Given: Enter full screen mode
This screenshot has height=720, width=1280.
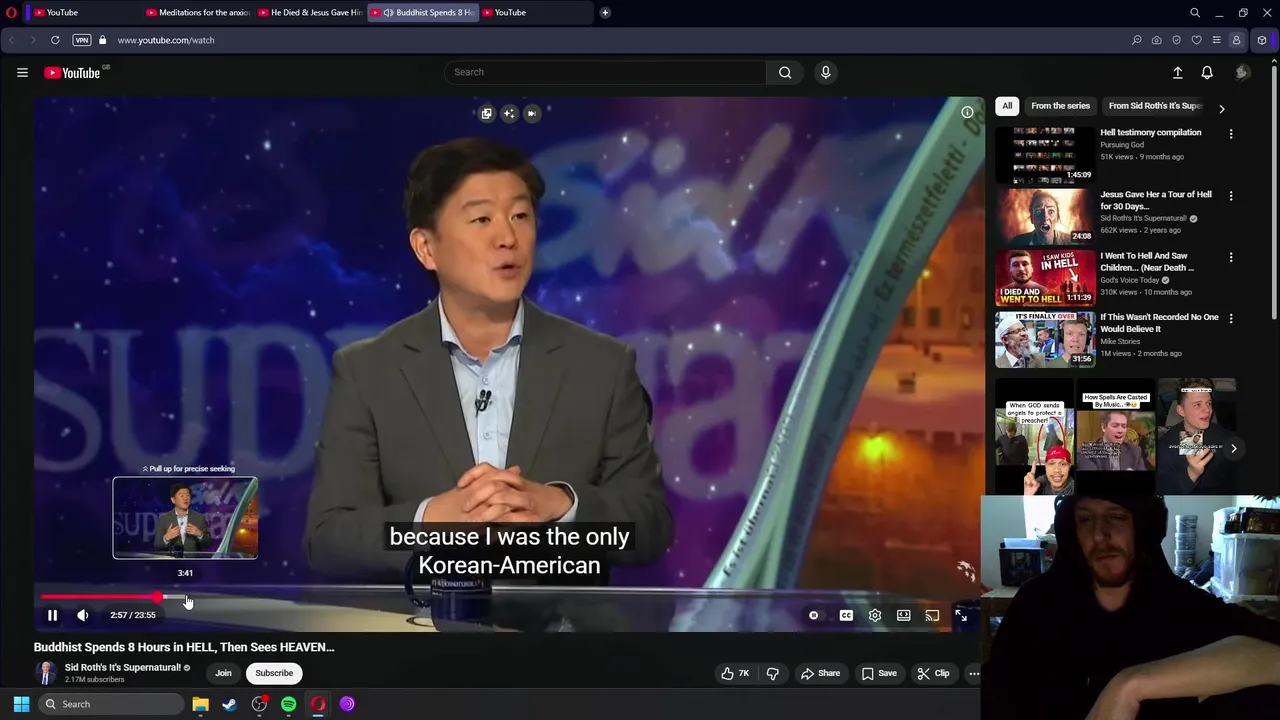Looking at the screenshot, I should tap(961, 615).
